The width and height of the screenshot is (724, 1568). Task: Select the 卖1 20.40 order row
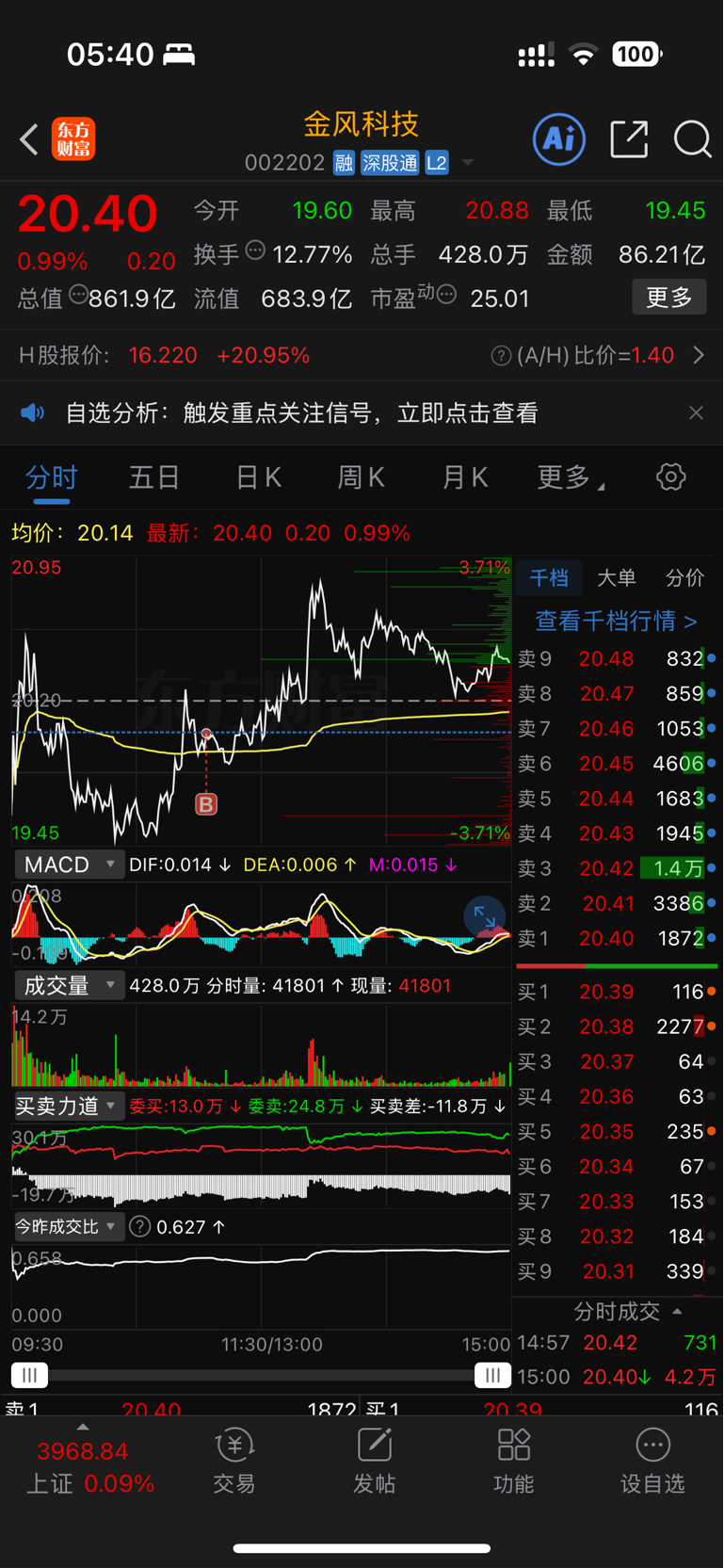(x=617, y=937)
